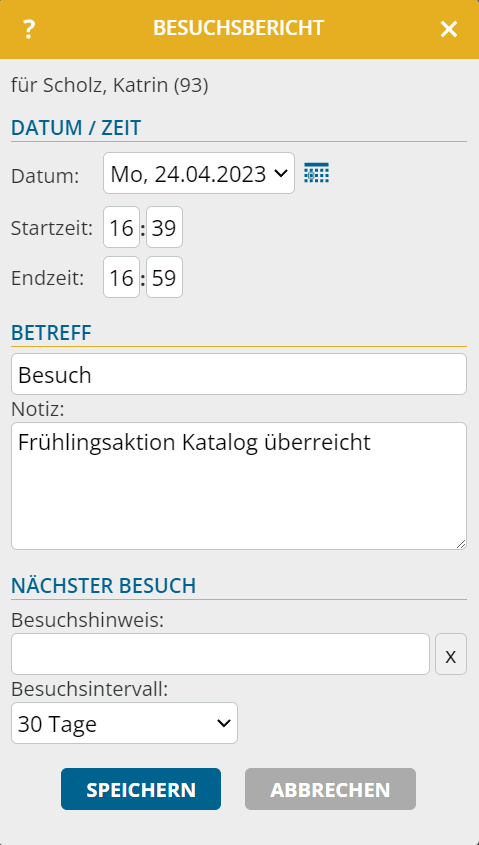Open help via the question mark icon

tap(29, 29)
